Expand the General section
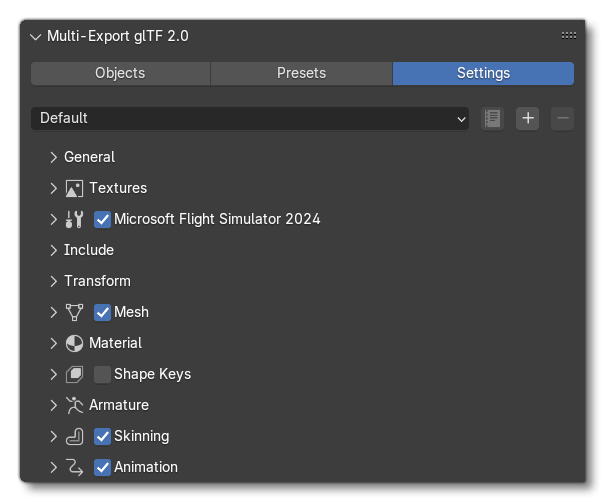The width and height of the screenshot is (605, 502). click(53, 157)
